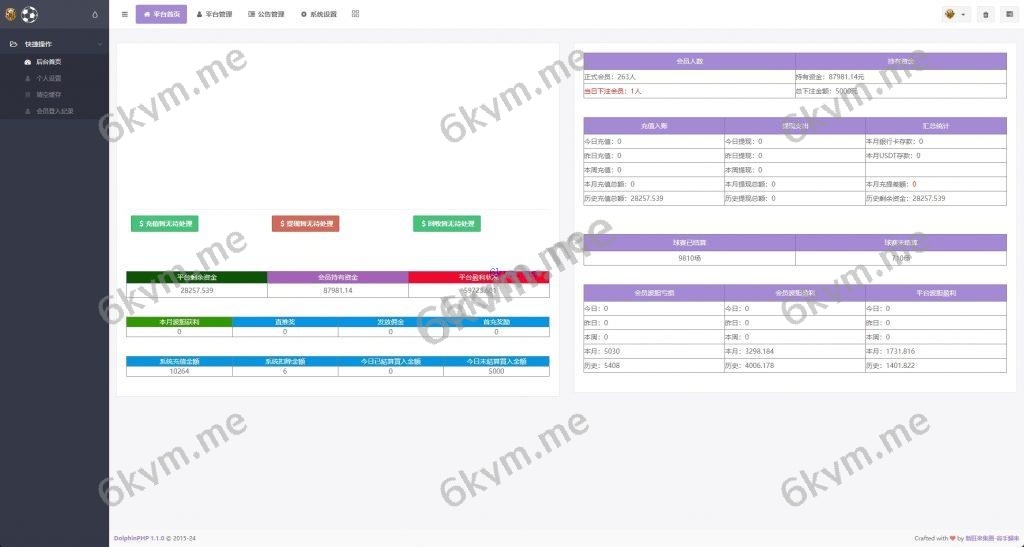
Task: Click the 系统充值金额 header
Action: coord(179,362)
